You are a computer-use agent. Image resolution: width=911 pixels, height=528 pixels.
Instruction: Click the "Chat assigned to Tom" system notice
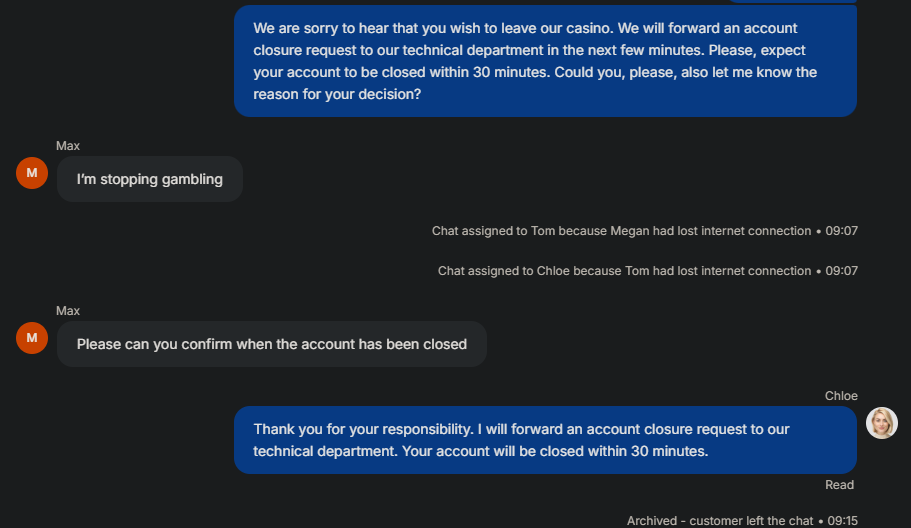(620, 231)
